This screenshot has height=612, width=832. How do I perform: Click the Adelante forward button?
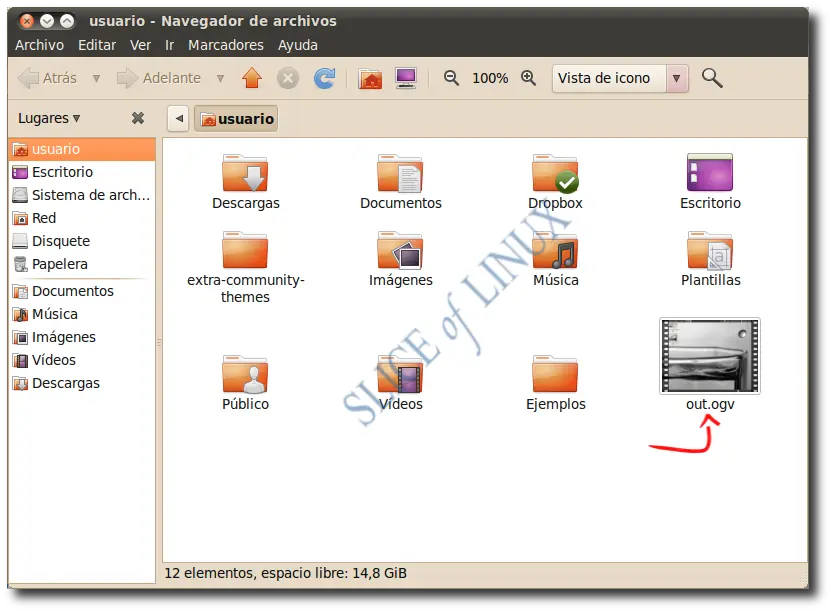tap(159, 79)
